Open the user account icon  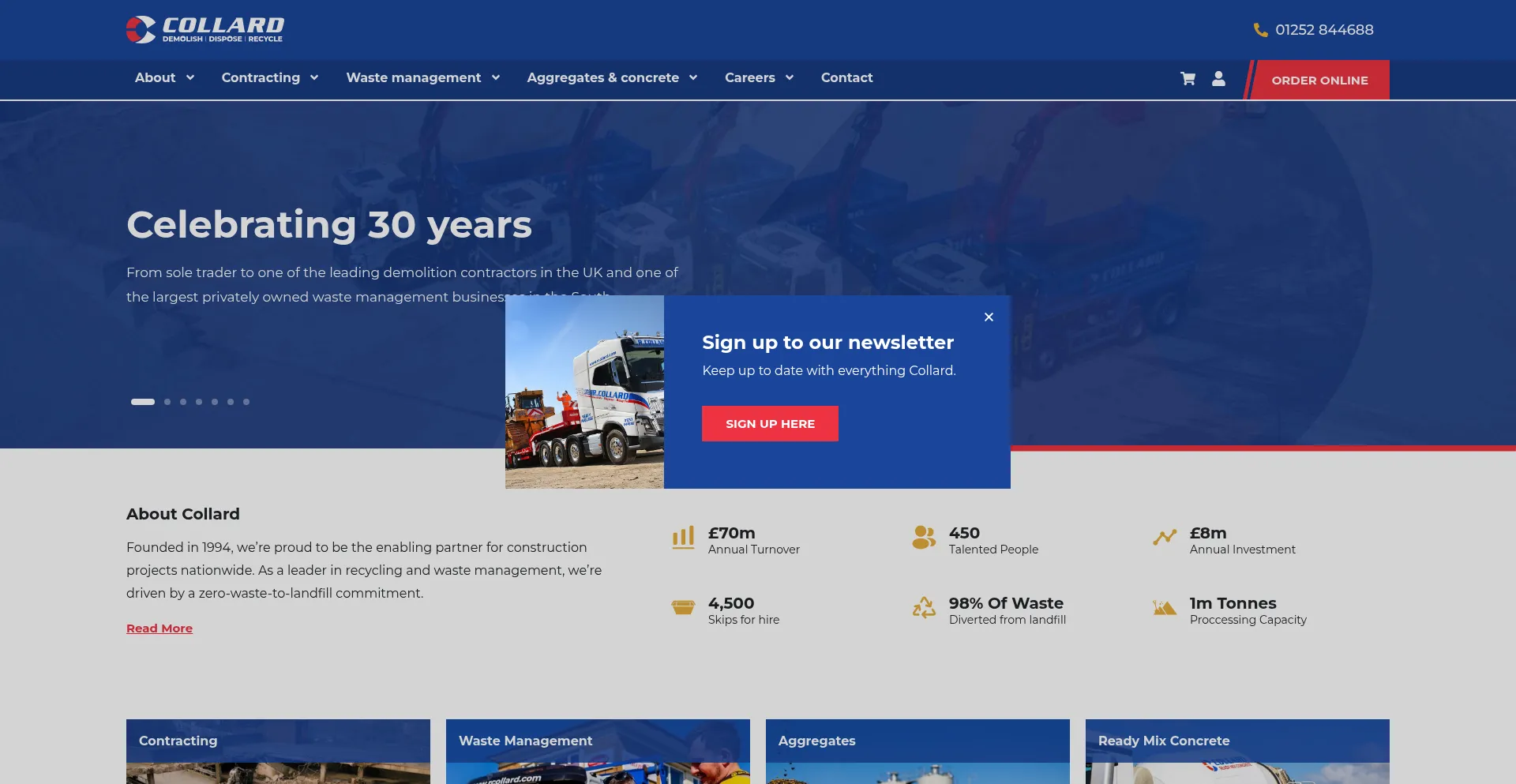pyautogui.click(x=1218, y=78)
